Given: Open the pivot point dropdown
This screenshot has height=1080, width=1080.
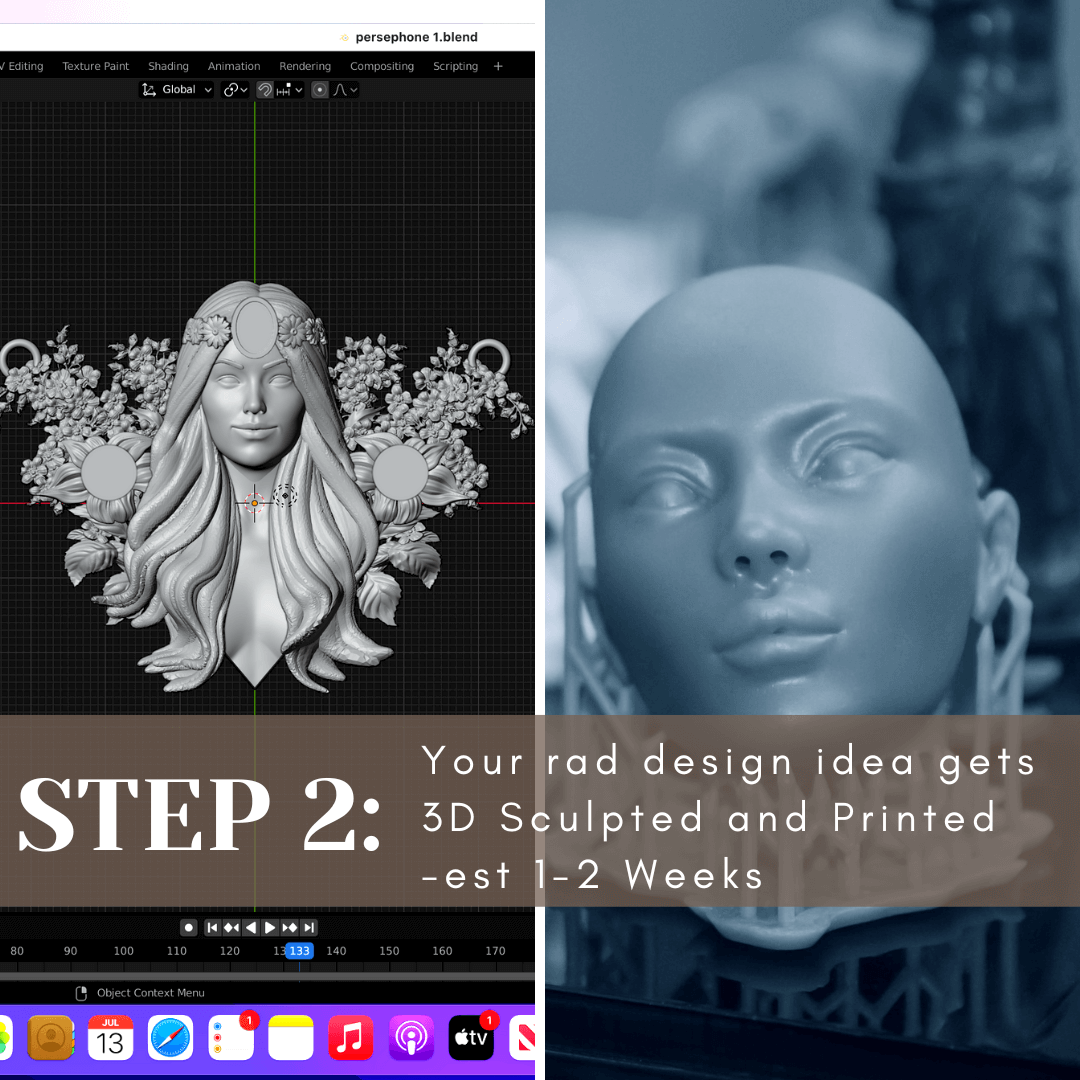Looking at the screenshot, I should (x=235, y=90).
